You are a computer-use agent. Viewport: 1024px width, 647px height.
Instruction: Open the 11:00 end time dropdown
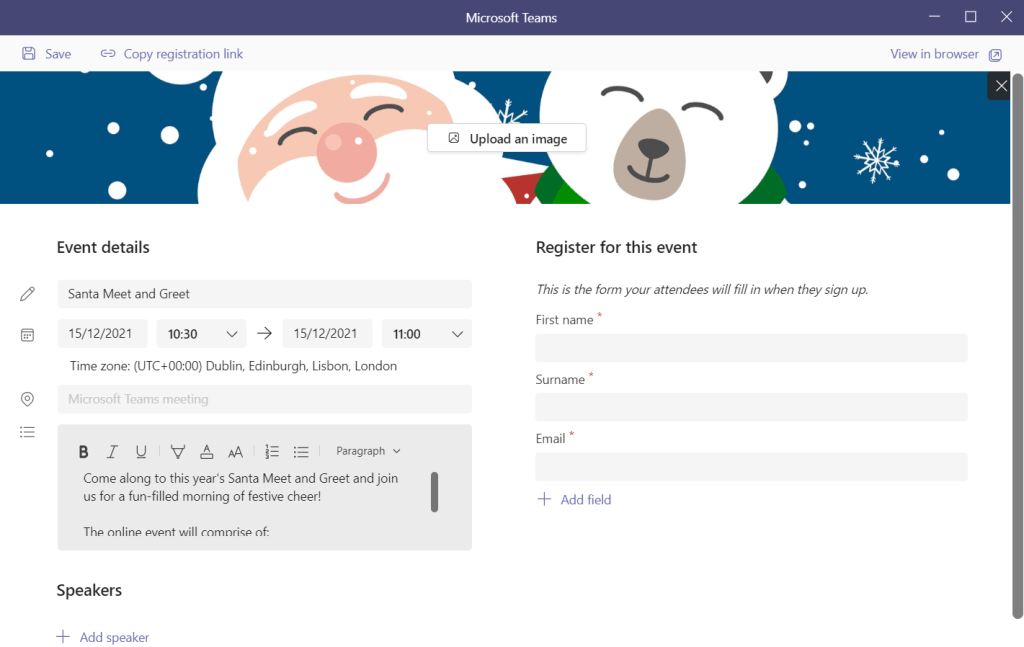click(427, 333)
